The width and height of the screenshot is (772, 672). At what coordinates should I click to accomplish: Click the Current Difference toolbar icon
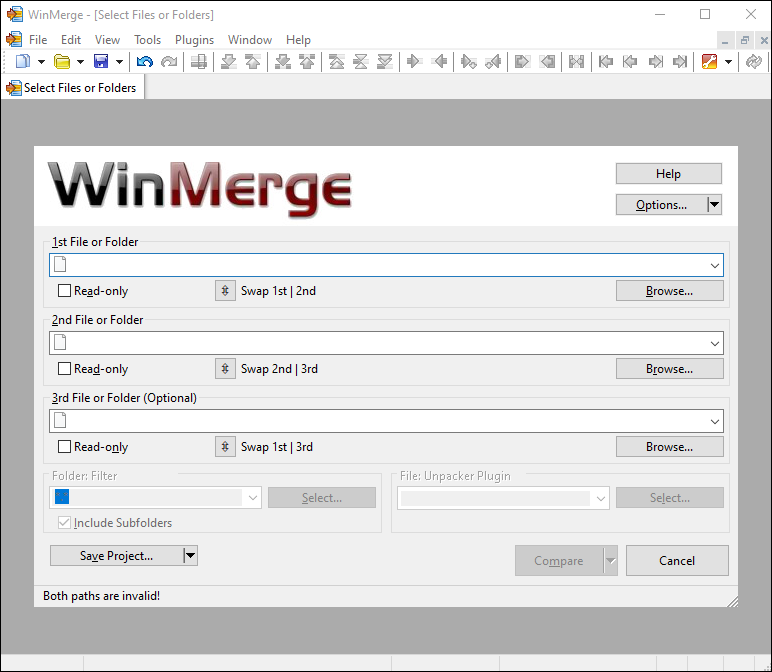point(360,62)
